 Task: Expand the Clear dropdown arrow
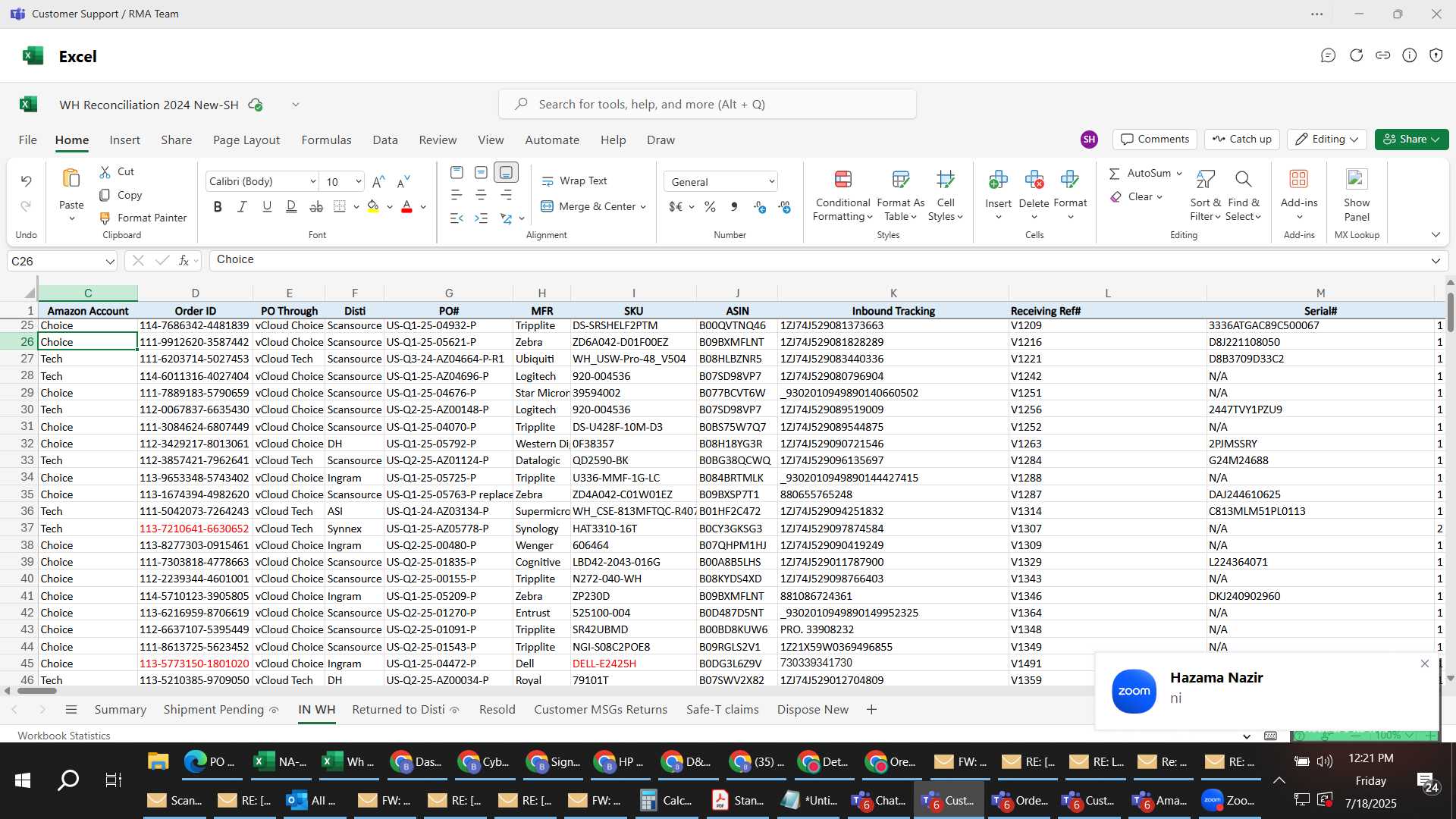coord(1159,197)
